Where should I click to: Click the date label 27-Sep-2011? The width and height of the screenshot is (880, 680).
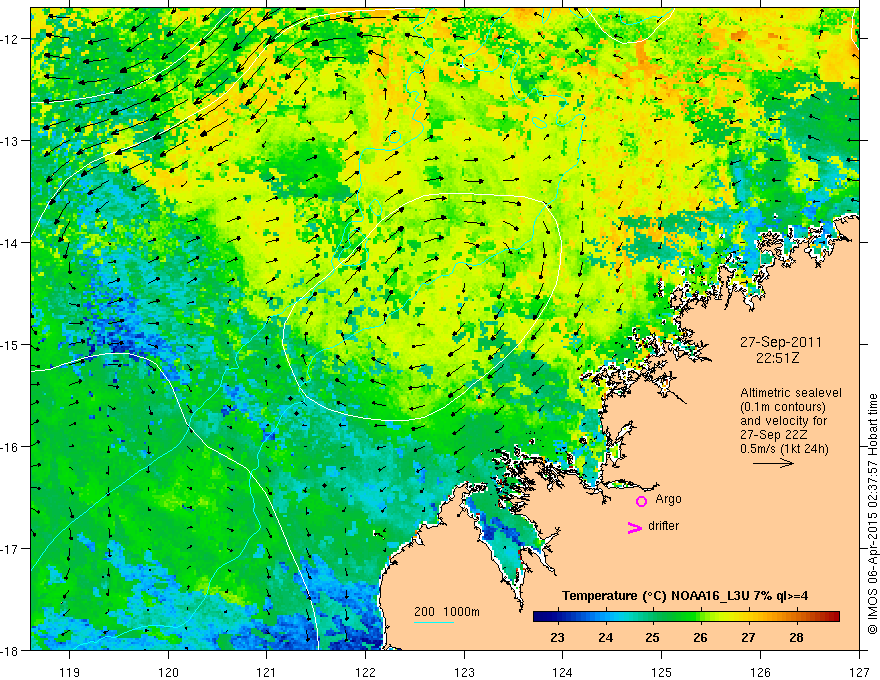click(781, 342)
